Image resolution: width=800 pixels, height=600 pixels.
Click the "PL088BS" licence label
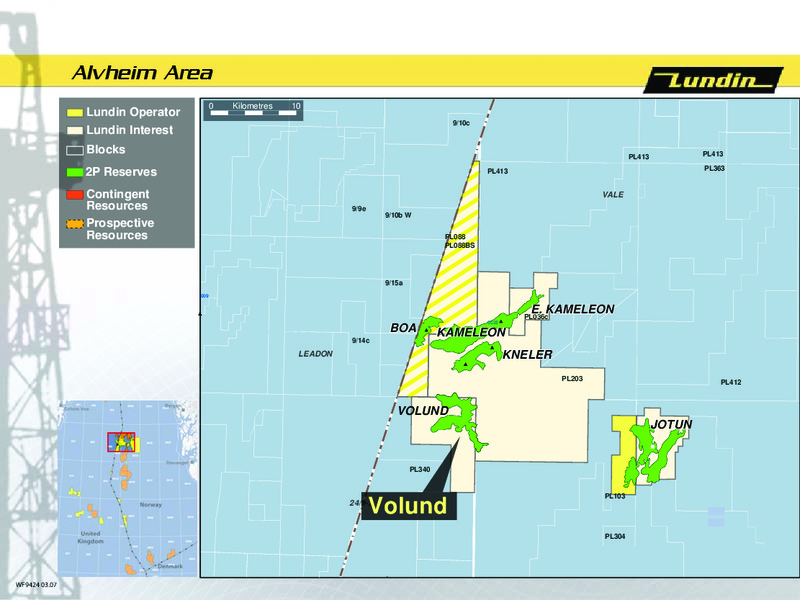point(460,245)
